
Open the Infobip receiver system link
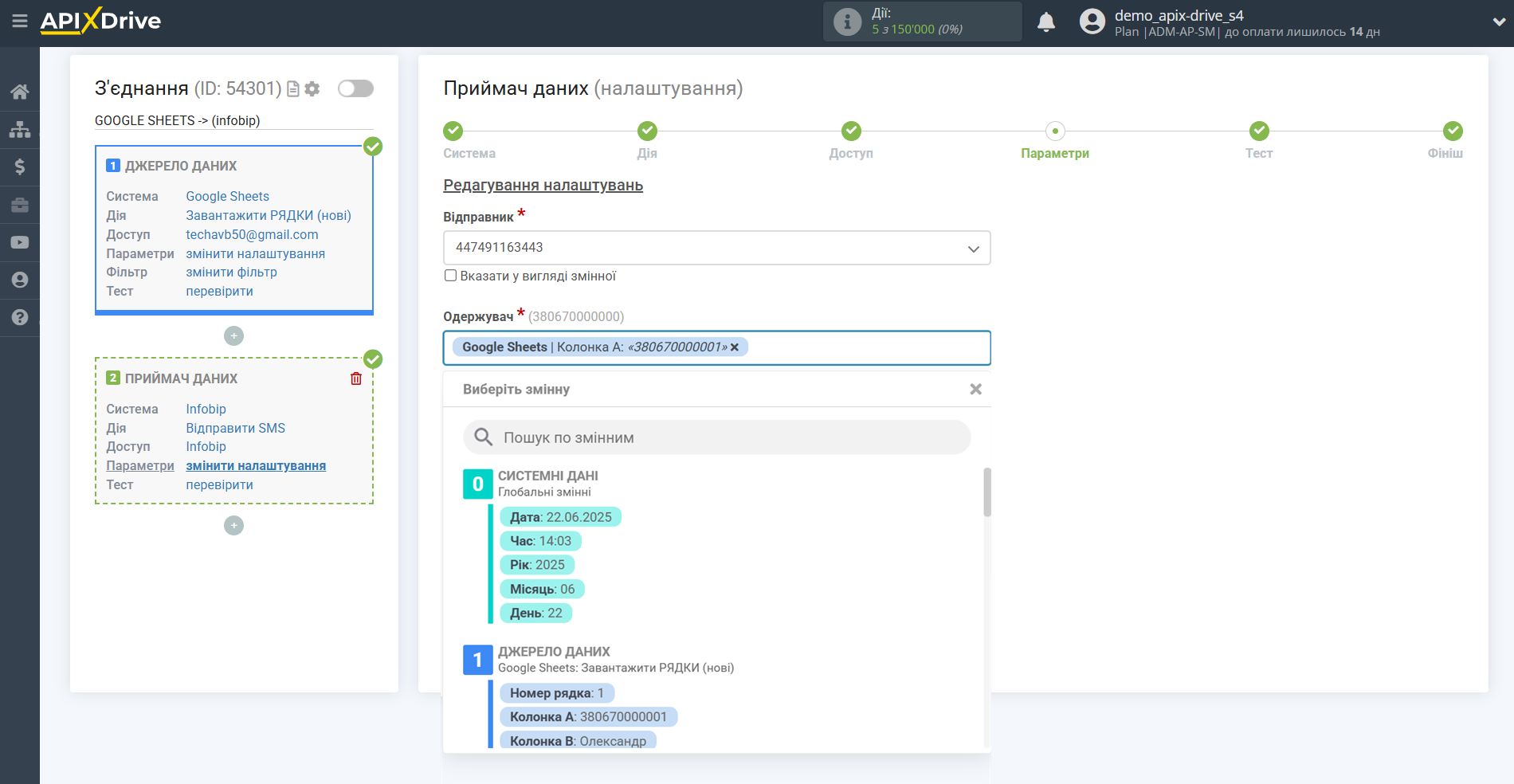(206, 409)
